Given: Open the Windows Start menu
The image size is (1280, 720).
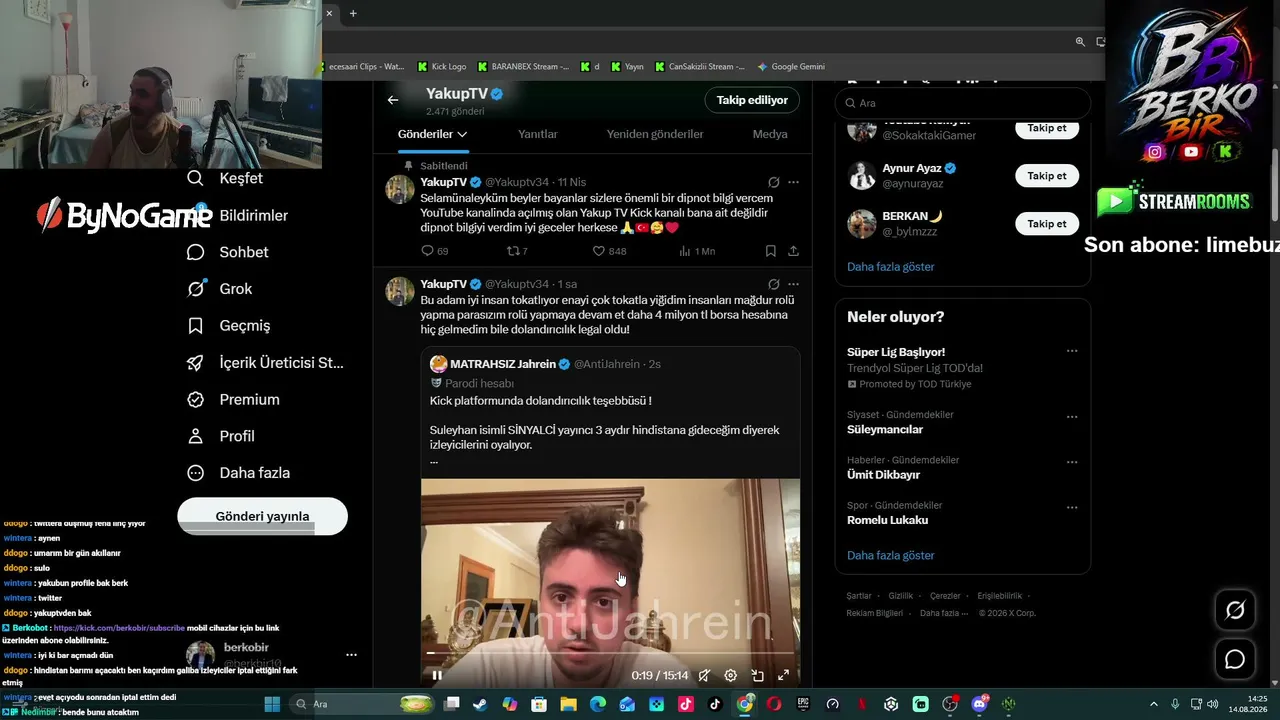Looking at the screenshot, I should click(x=272, y=704).
